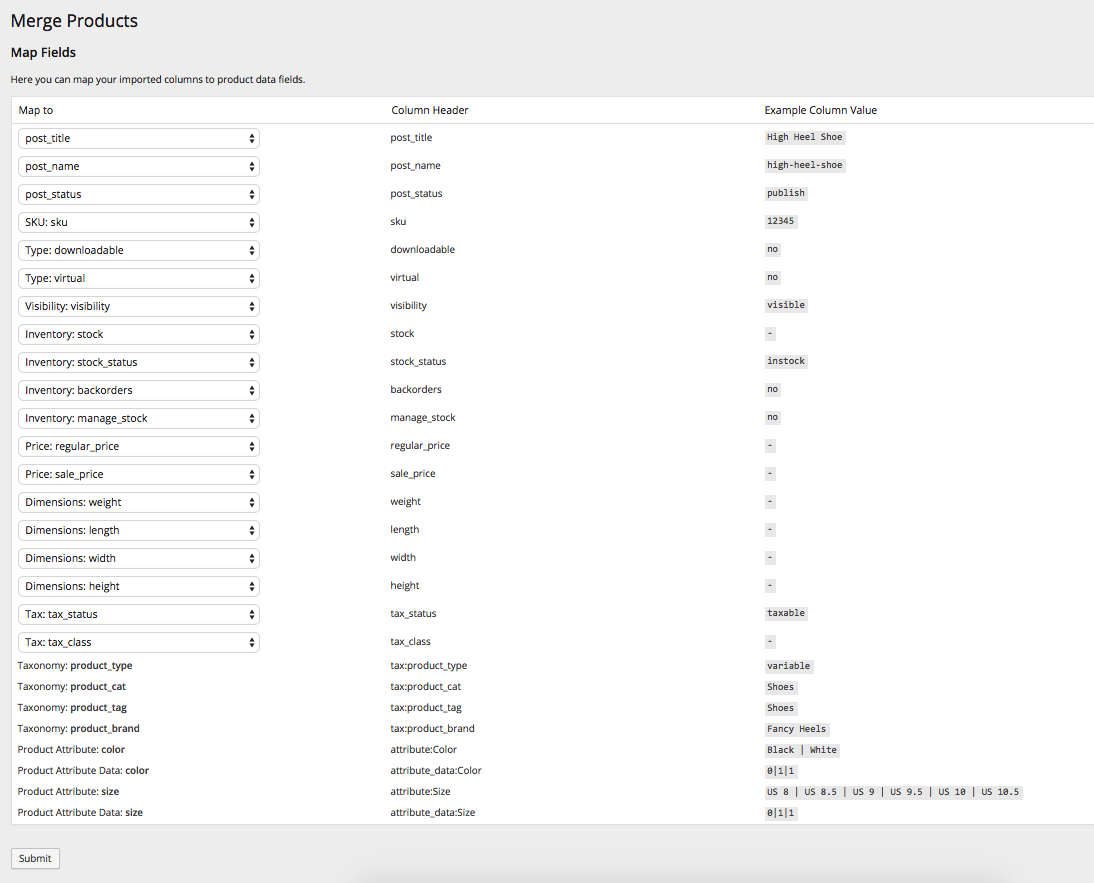1094x883 pixels.
Task: Open the Inventory: stock_status dropdown
Action: point(138,361)
